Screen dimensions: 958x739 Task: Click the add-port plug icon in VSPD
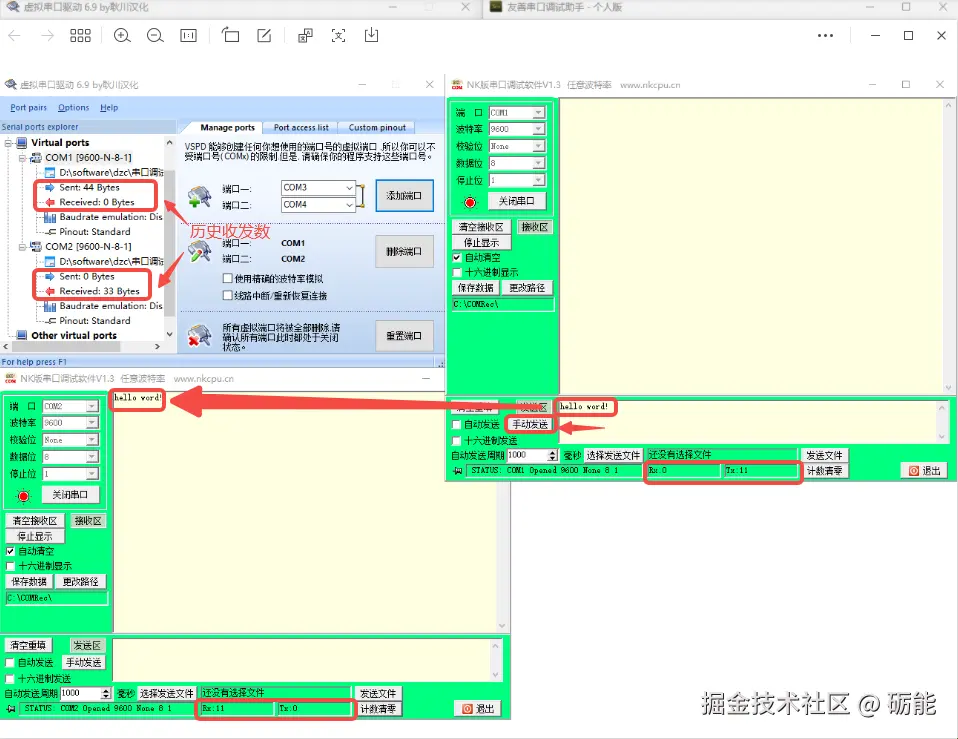coord(199,197)
